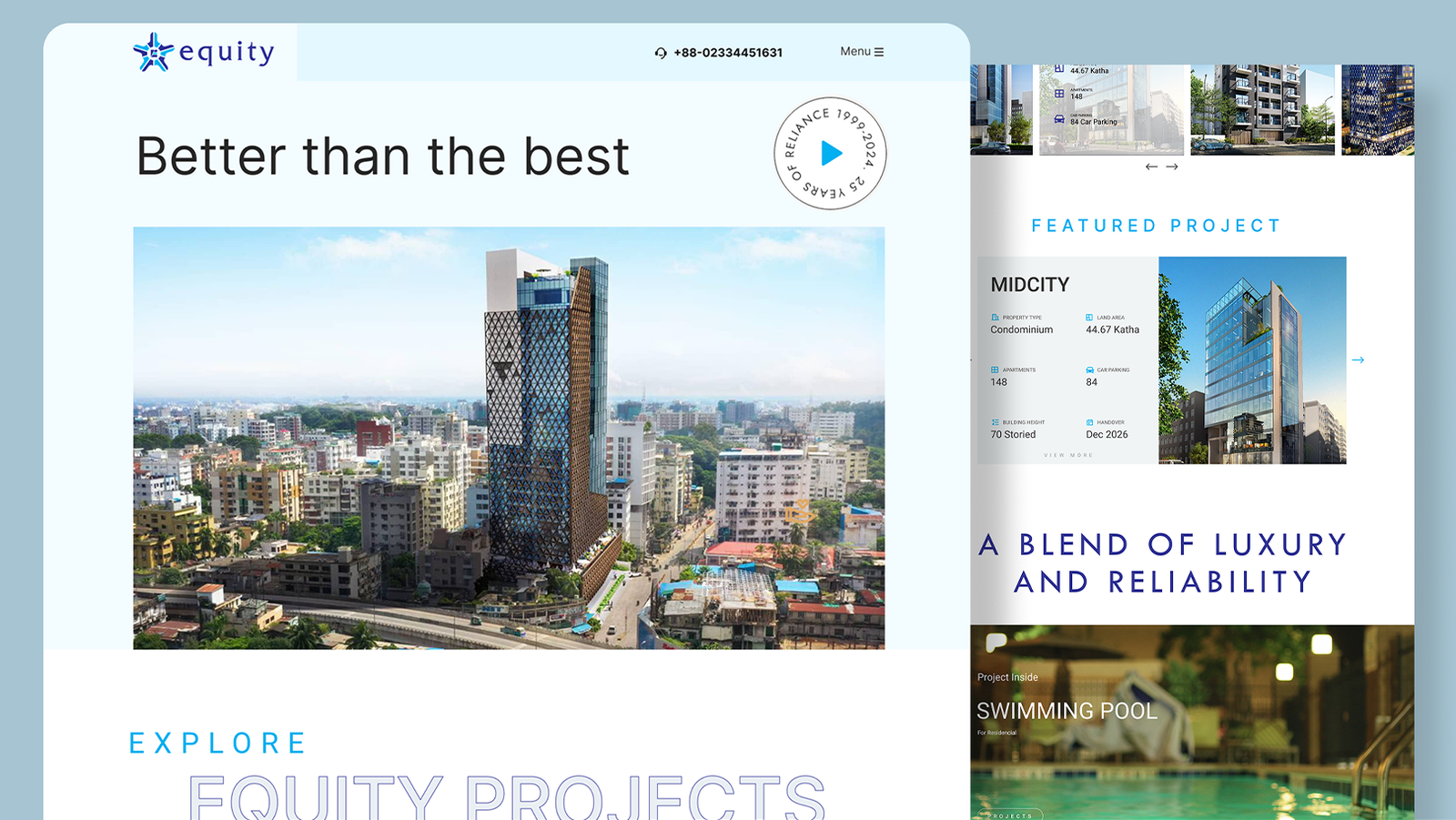Viewport: 1456px width, 820px height.
Task: Click VIEW MORE in MIDCITY card
Action: [1068, 455]
